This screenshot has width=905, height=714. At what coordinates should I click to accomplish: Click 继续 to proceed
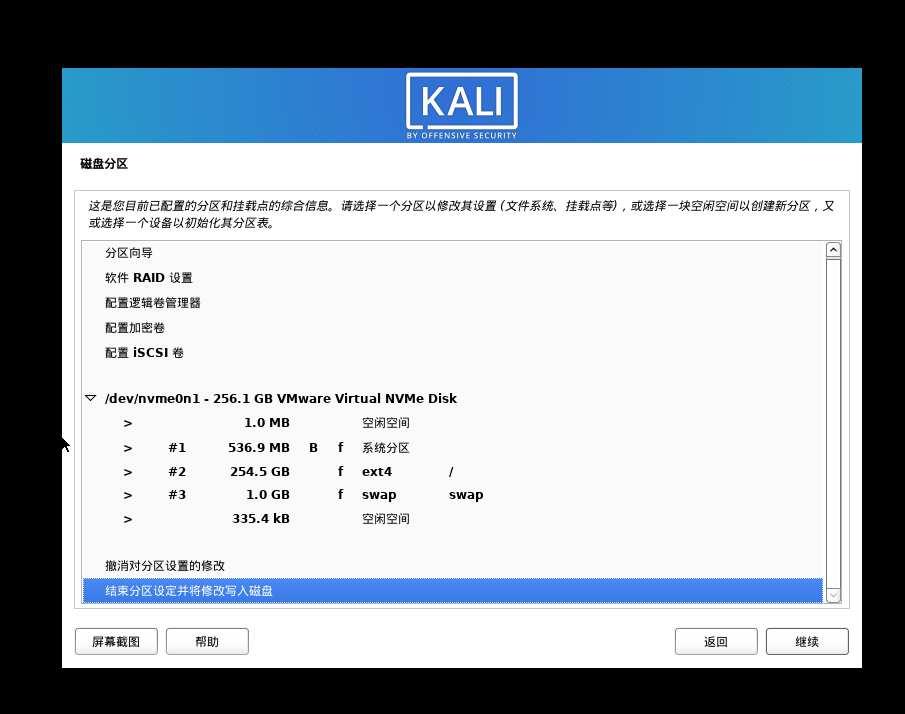[807, 641]
